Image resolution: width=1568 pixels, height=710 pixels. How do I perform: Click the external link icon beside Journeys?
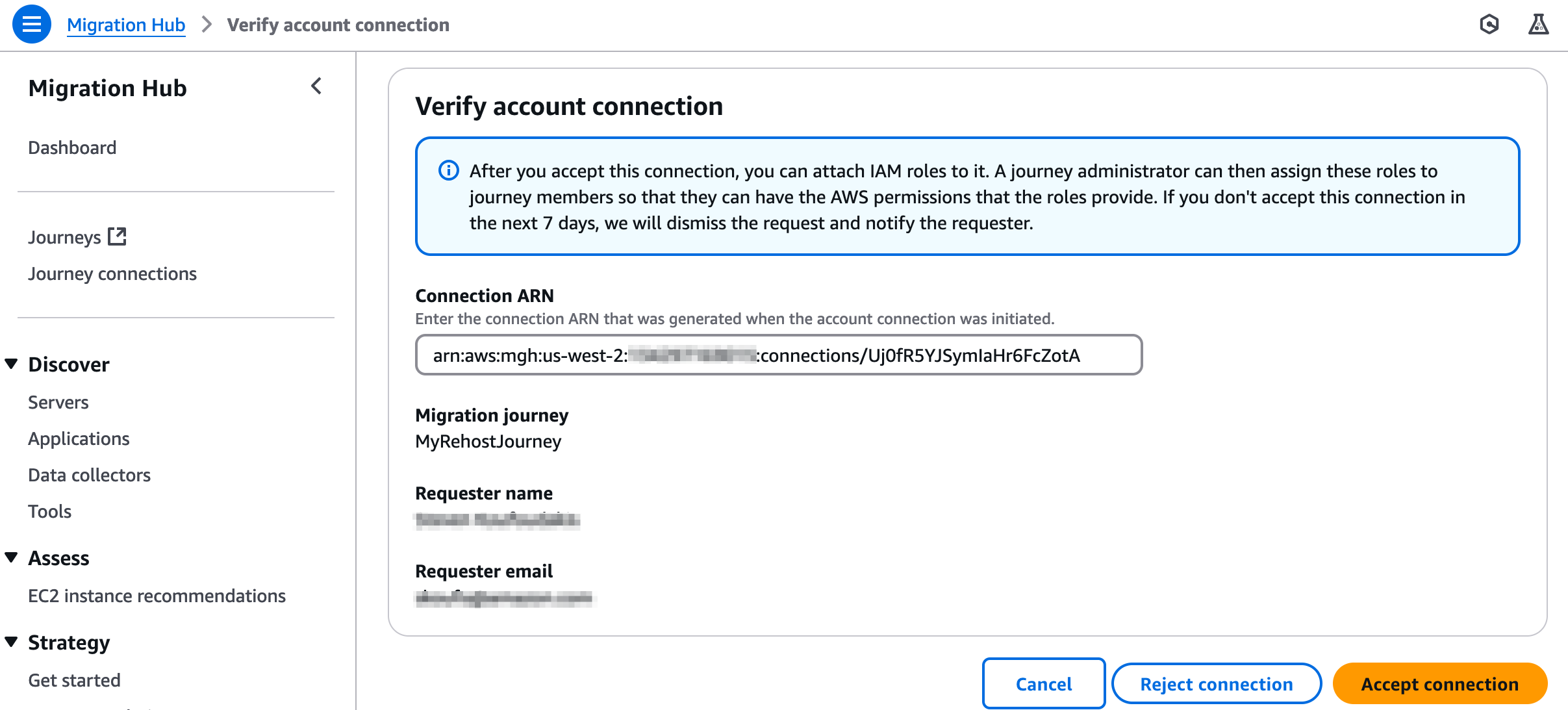(117, 236)
